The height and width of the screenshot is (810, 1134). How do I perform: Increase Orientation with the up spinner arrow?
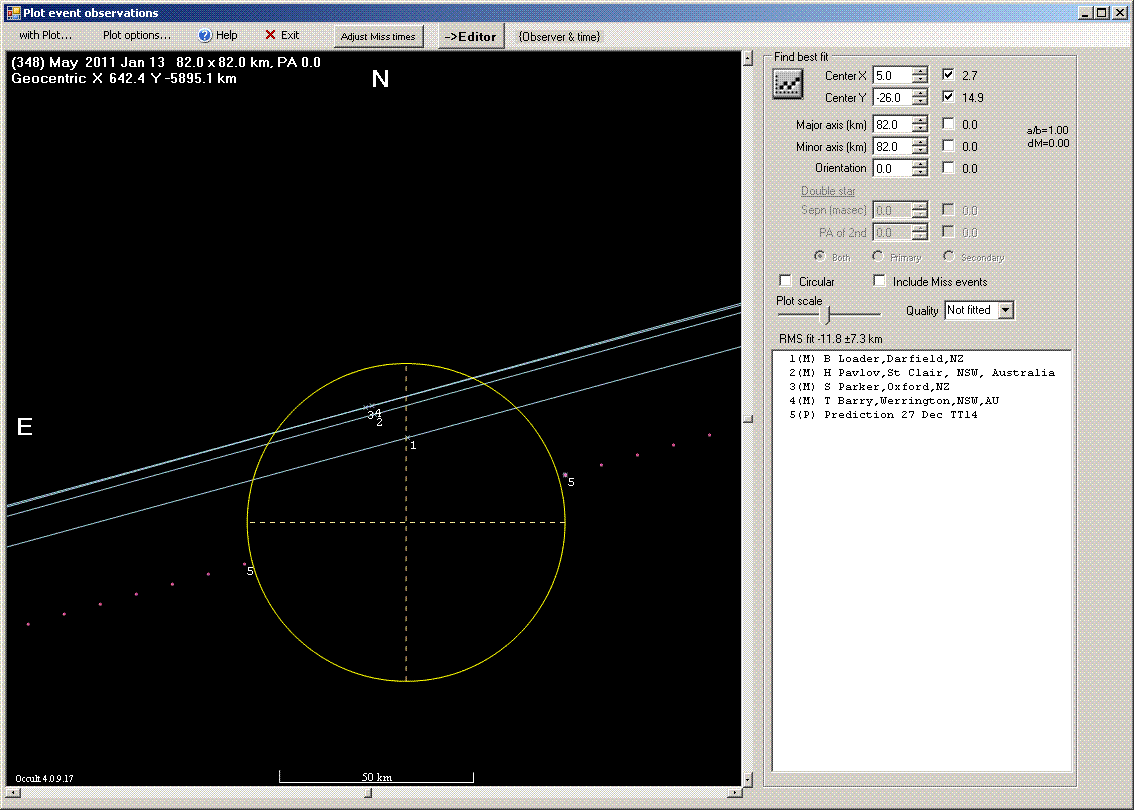(x=919, y=163)
